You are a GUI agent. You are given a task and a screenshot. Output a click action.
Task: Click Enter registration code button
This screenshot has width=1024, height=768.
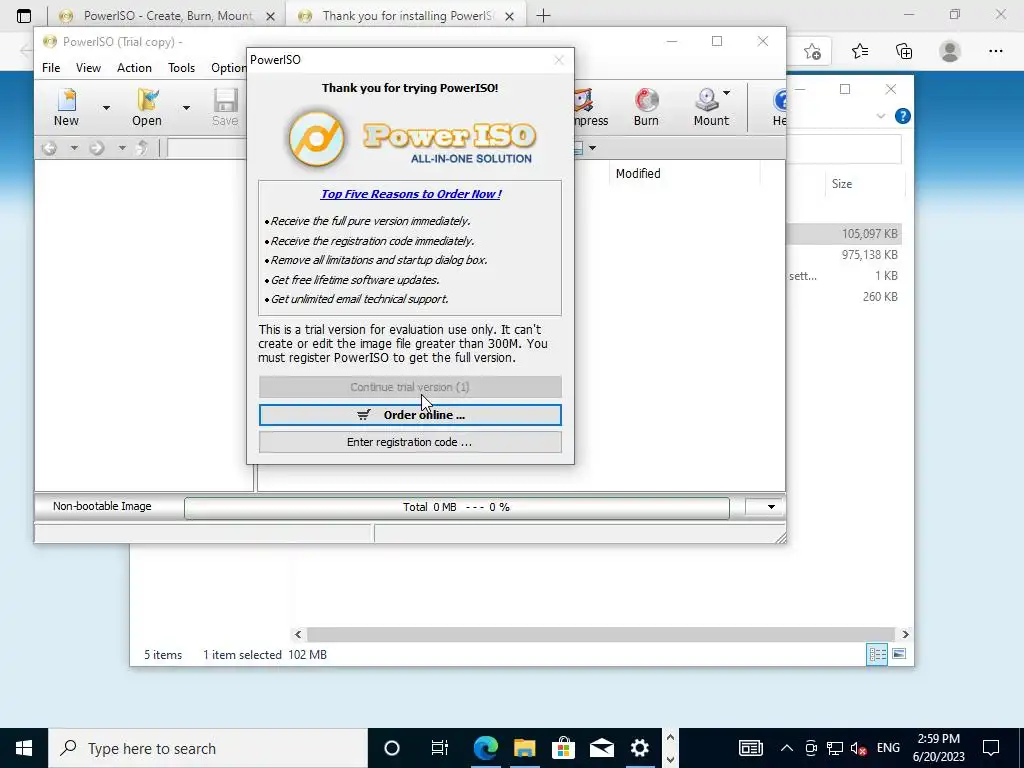coord(410,442)
